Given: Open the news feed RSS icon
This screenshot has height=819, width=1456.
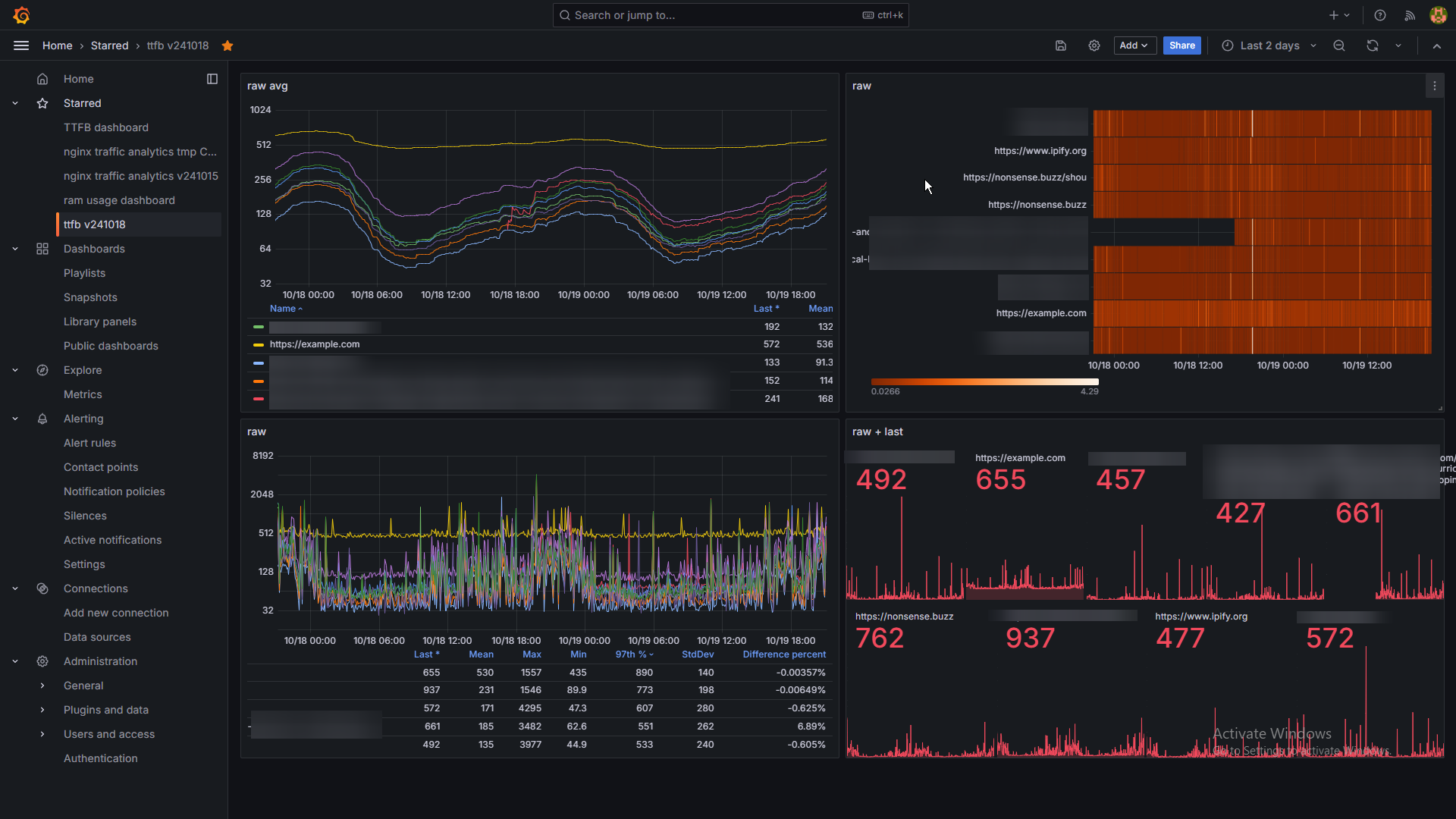Looking at the screenshot, I should 1410,15.
